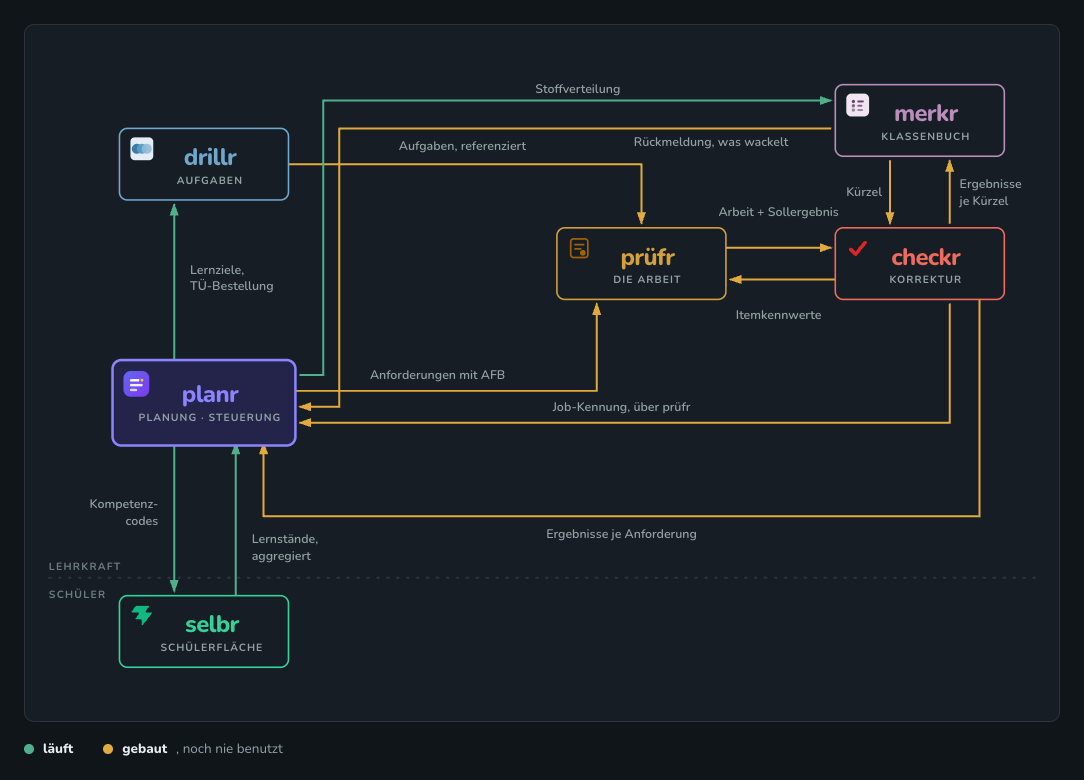Click the 'Aufgaben, referenziert' label
This screenshot has width=1084, height=780.
[x=462, y=146]
